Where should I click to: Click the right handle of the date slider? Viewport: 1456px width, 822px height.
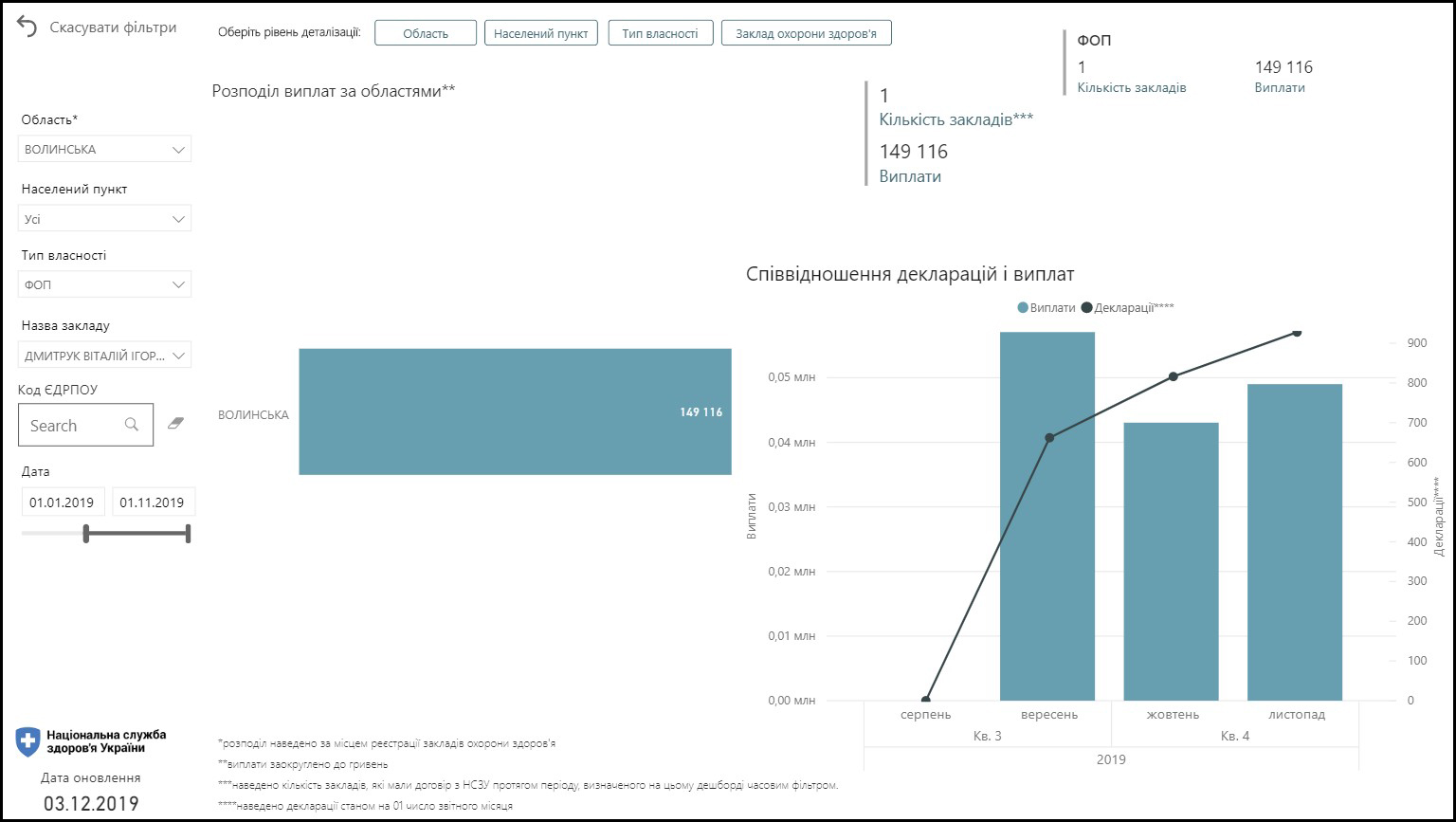(188, 534)
